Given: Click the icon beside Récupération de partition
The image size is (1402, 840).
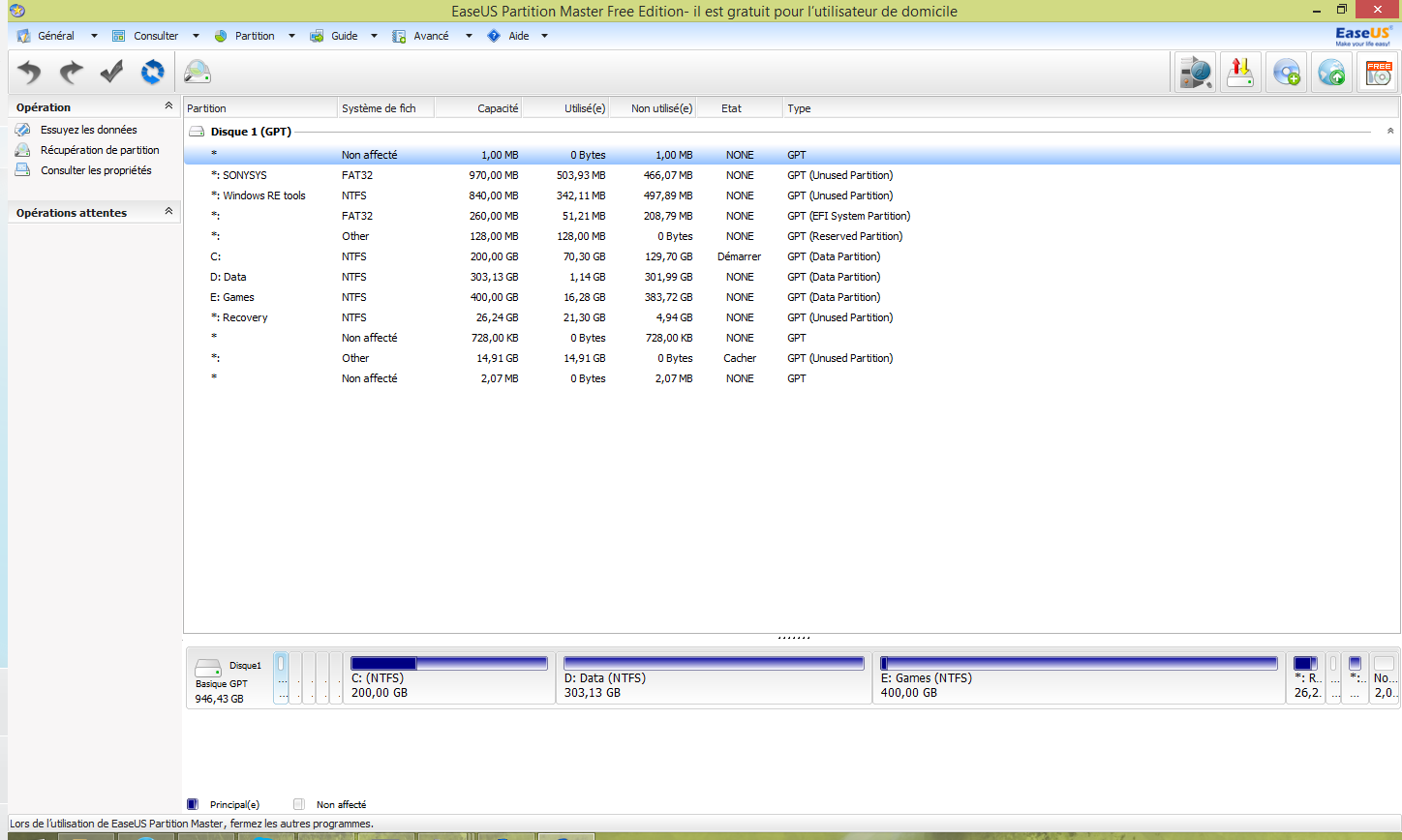Looking at the screenshot, I should (x=22, y=150).
